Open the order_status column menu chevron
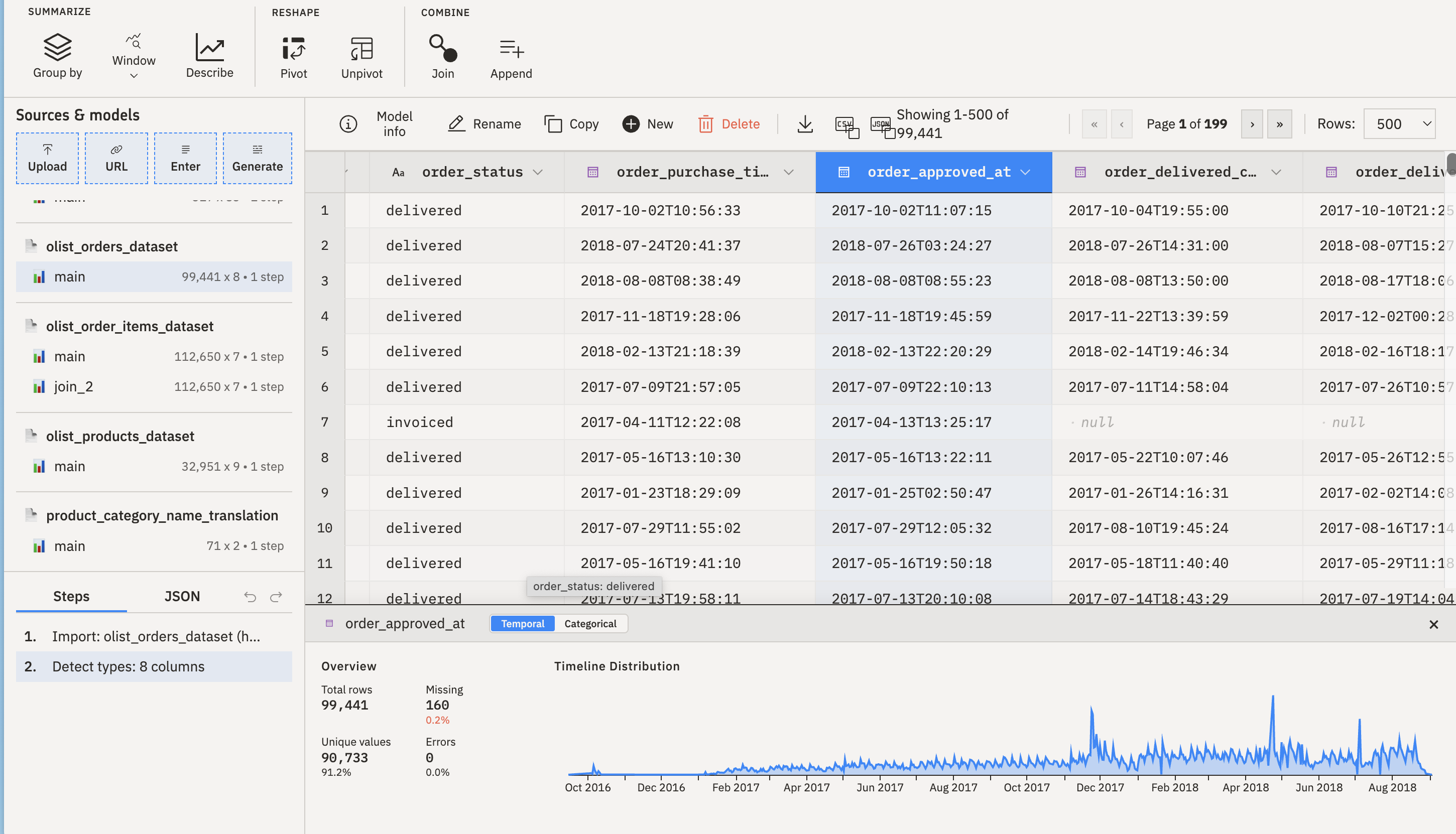The width and height of the screenshot is (1456, 834). pos(538,172)
